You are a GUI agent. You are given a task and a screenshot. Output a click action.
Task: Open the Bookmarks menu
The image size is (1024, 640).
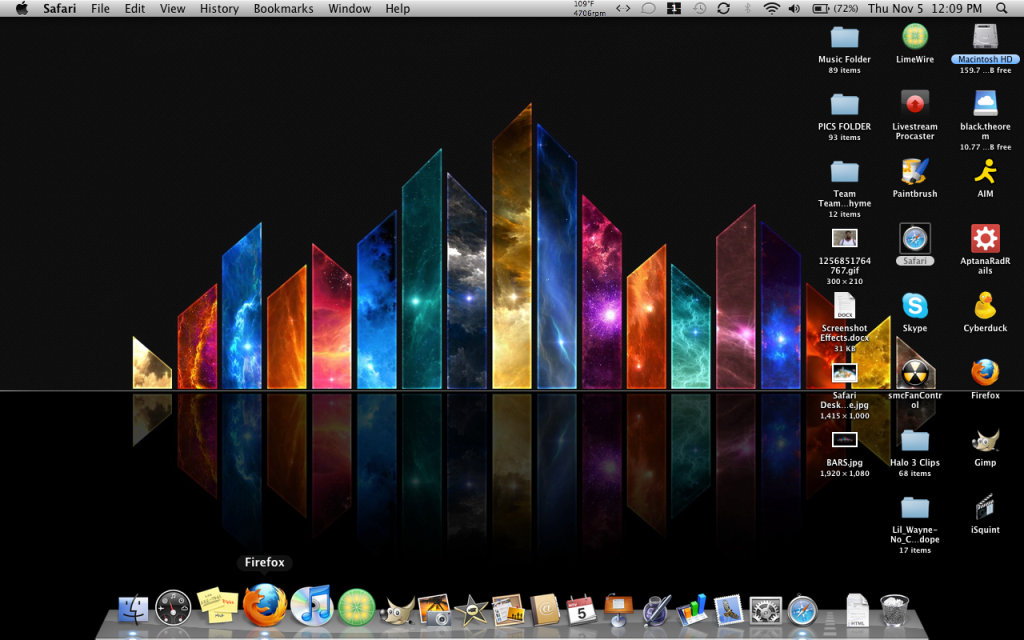[x=283, y=8]
